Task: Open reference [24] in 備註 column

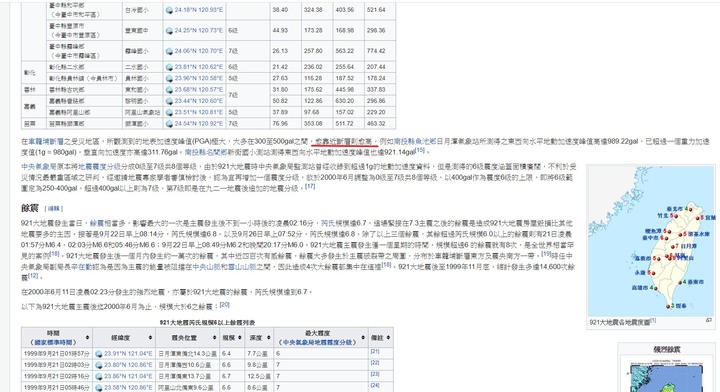Action: (375, 385)
